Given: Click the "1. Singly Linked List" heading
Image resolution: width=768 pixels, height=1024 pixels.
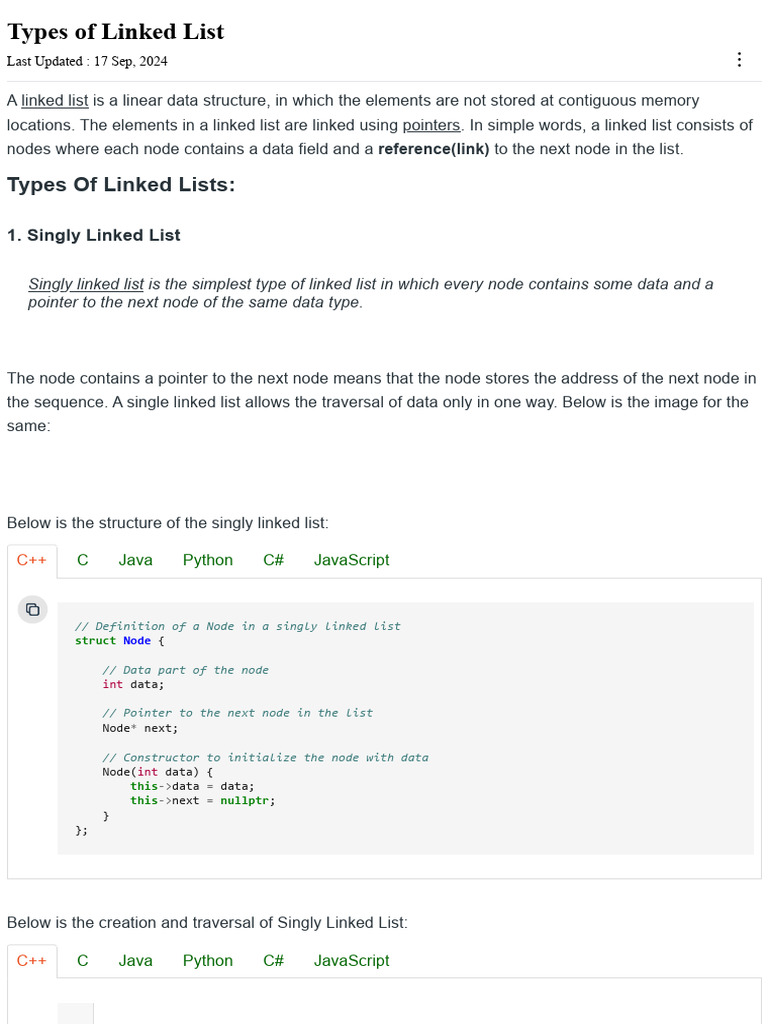Looking at the screenshot, I should [94, 235].
